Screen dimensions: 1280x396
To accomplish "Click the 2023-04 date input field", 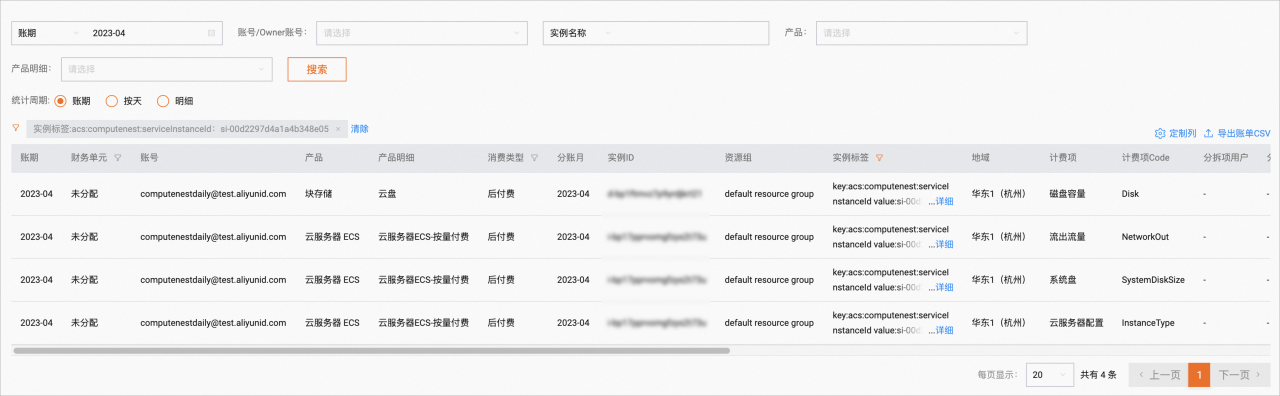I will coord(153,33).
